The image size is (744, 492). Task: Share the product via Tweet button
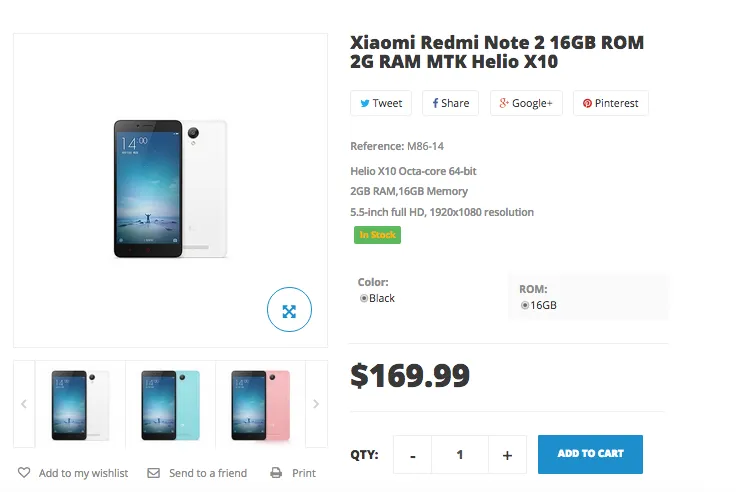click(x=380, y=103)
